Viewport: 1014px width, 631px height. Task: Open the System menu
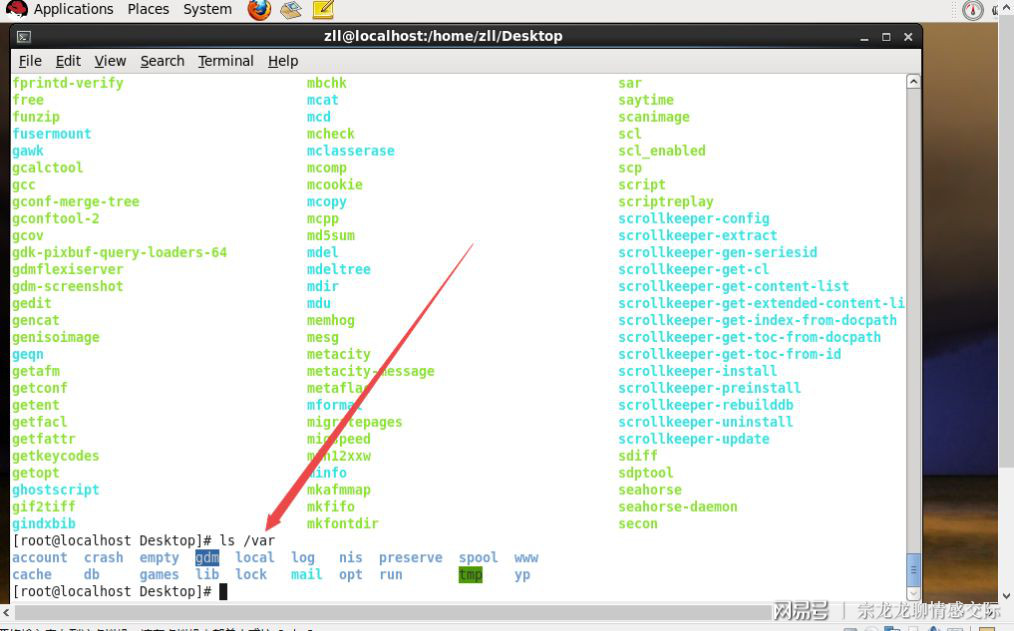[208, 9]
